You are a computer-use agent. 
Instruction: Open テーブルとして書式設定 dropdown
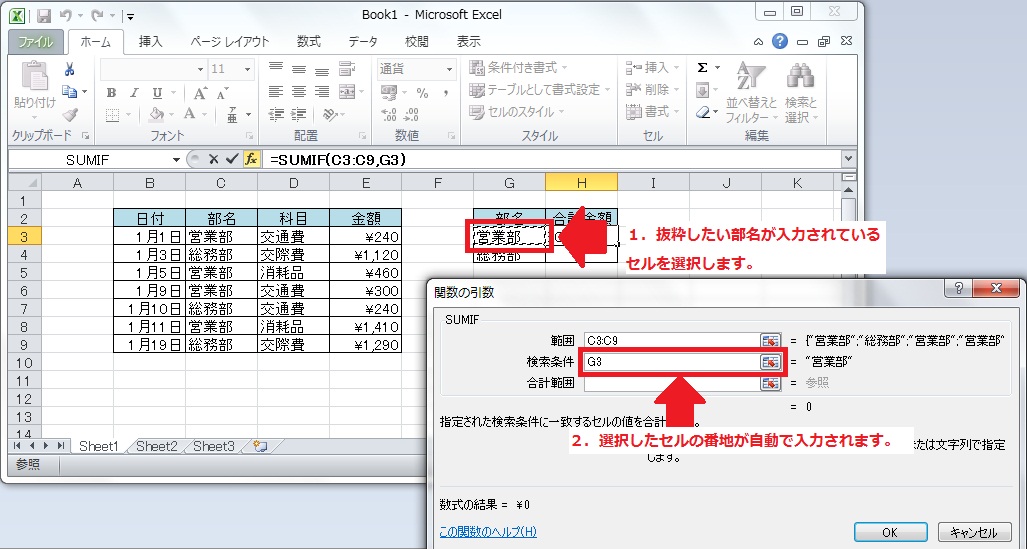540,90
